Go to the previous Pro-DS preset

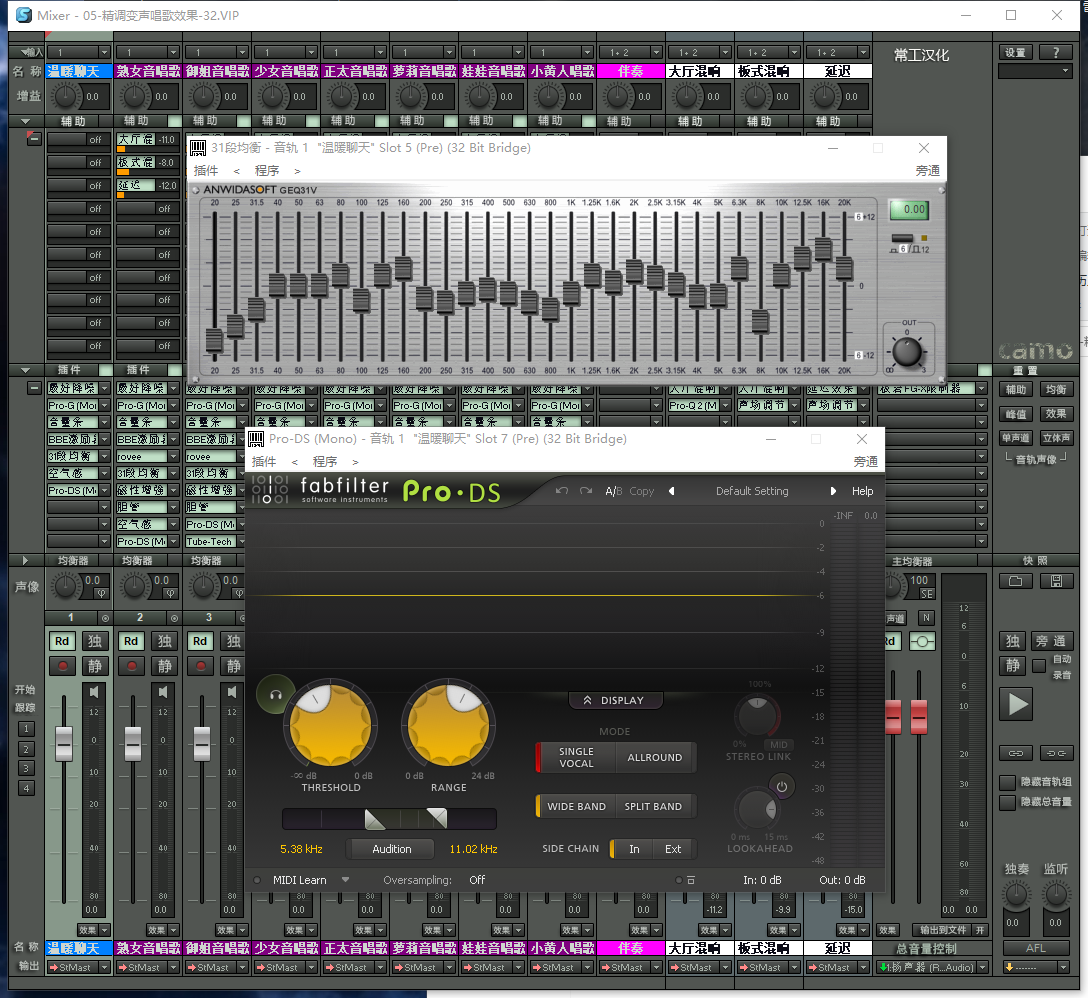(x=671, y=491)
